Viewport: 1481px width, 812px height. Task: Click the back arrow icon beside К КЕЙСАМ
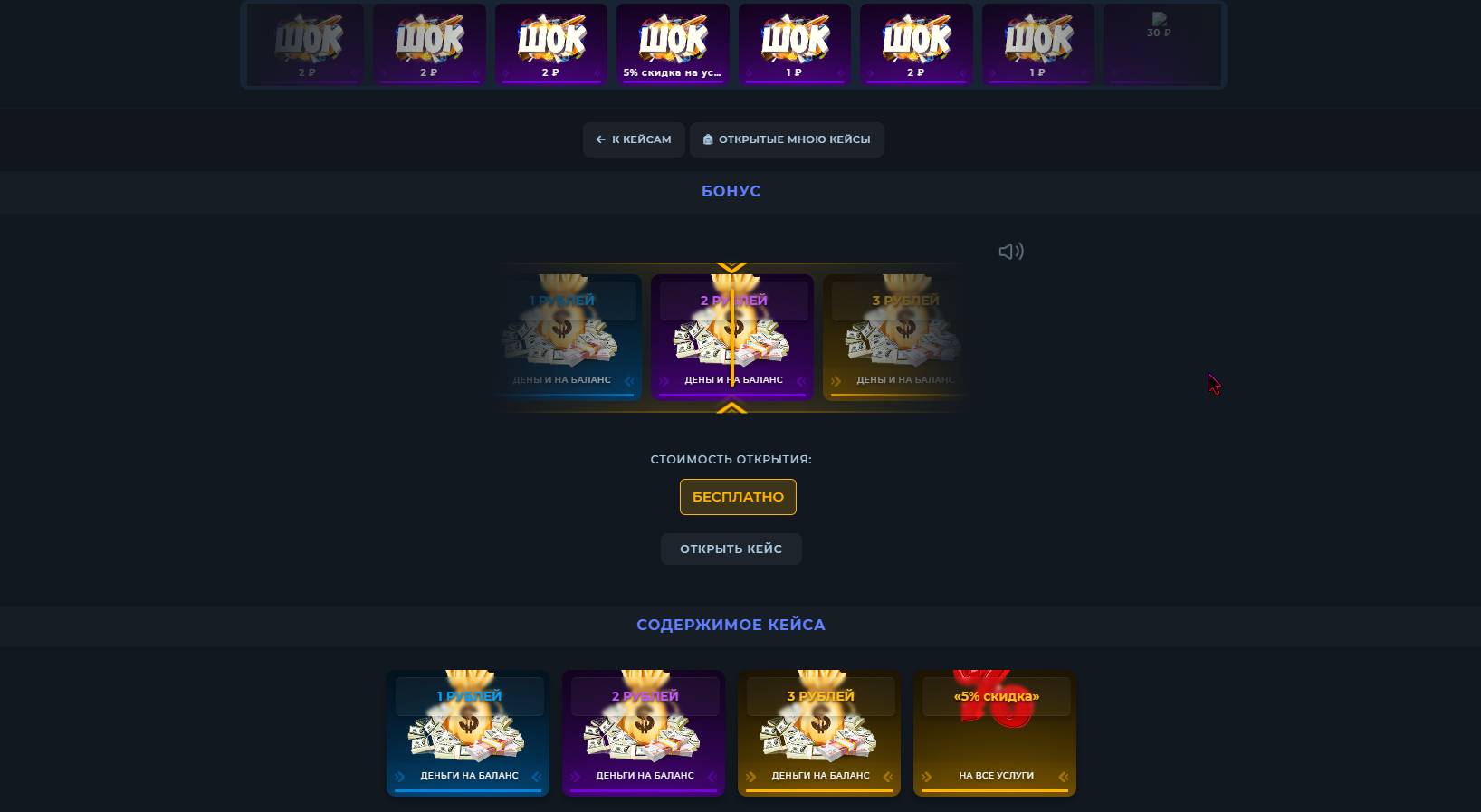[x=601, y=139]
